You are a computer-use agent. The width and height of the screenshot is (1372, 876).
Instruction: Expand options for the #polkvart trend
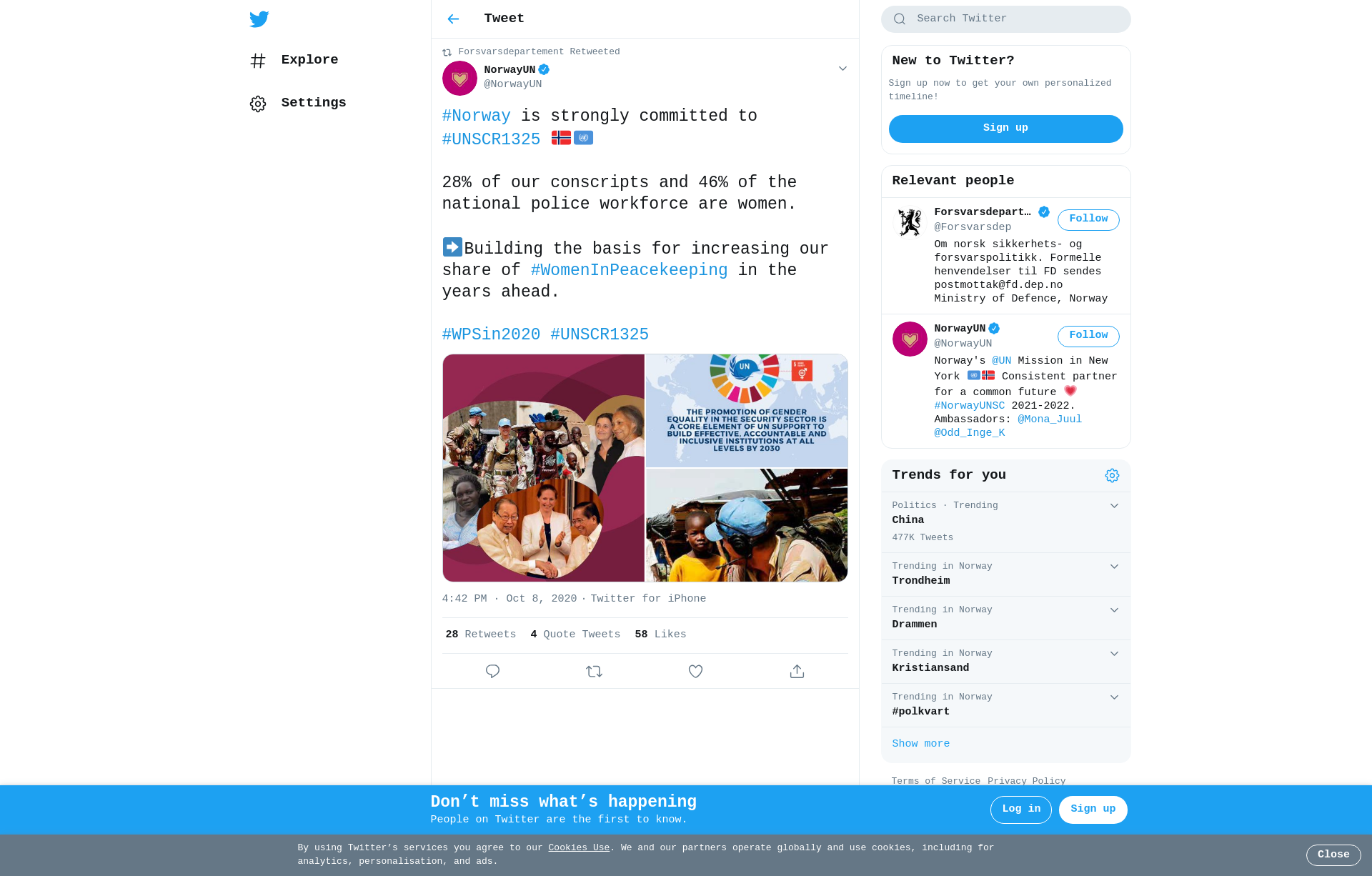tap(1114, 697)
